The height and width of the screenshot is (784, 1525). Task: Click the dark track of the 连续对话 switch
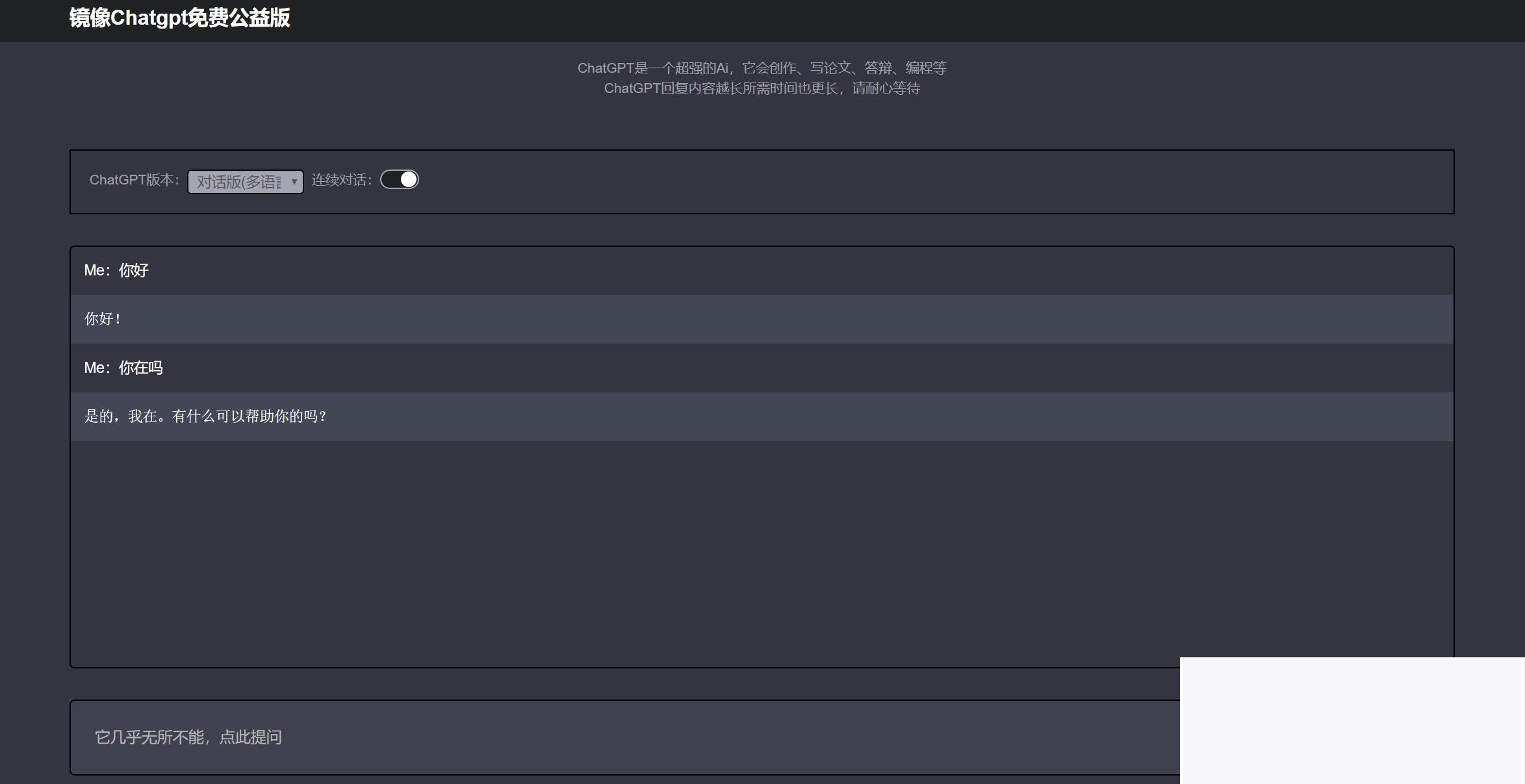point(390,179)
